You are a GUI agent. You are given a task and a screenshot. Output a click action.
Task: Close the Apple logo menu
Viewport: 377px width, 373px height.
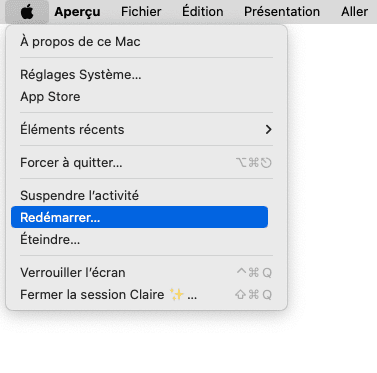tap(27, 12)
